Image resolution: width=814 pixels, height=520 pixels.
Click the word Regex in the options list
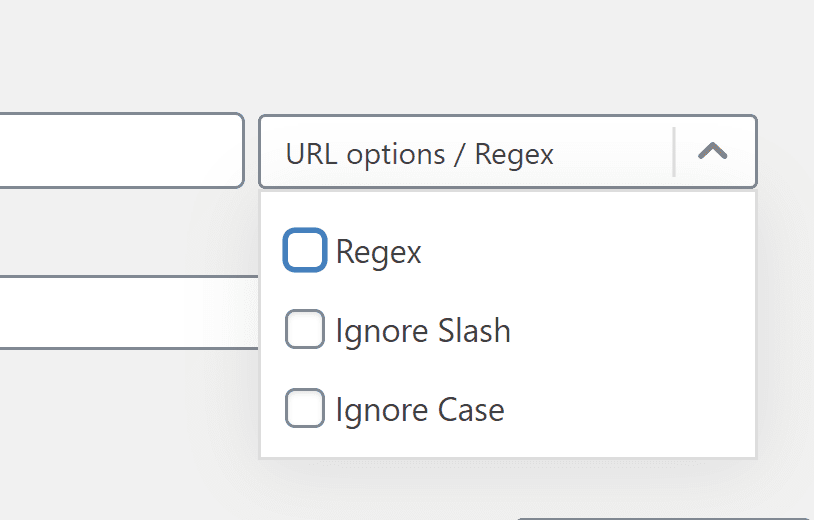378,252
